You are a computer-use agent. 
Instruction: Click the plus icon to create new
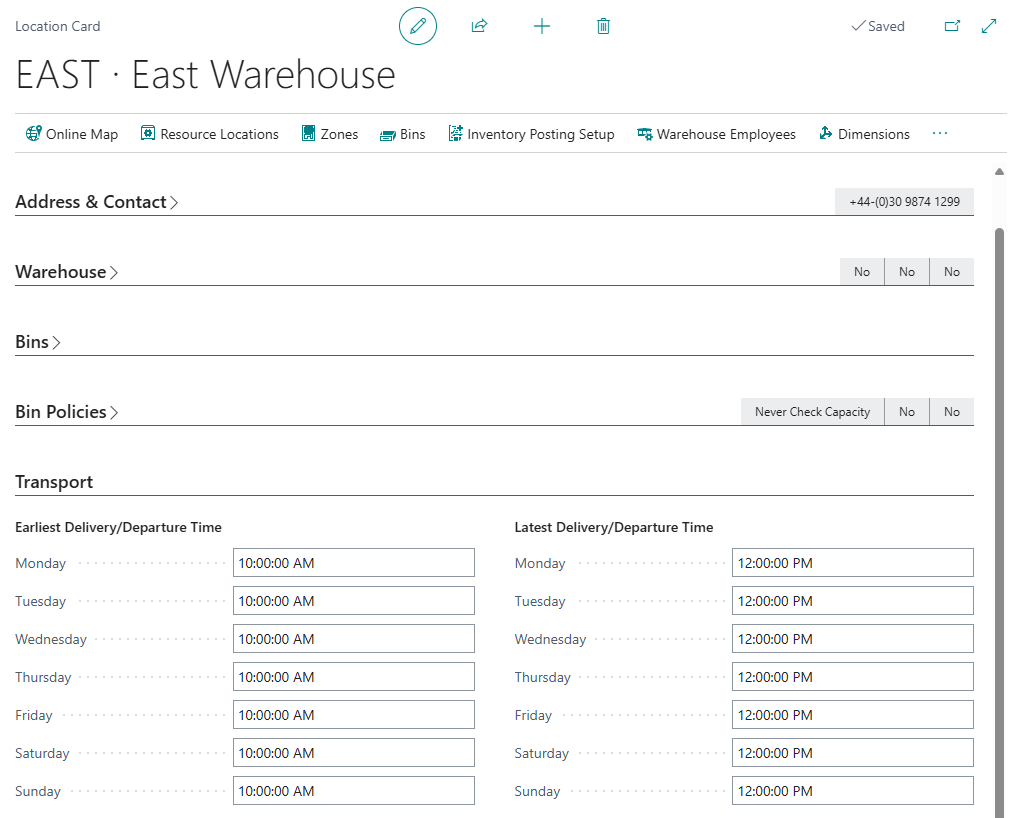point(541,26)
